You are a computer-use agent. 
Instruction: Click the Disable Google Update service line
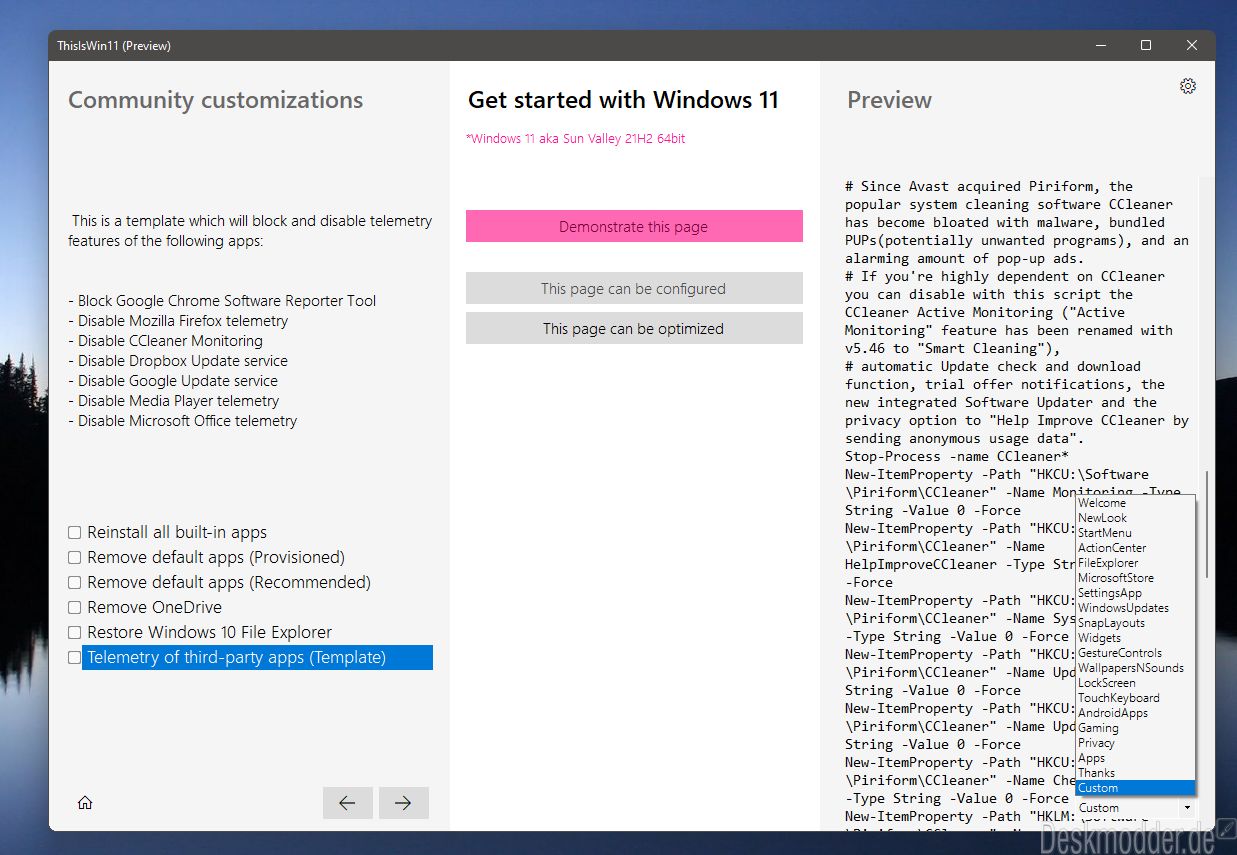point(173,381)
